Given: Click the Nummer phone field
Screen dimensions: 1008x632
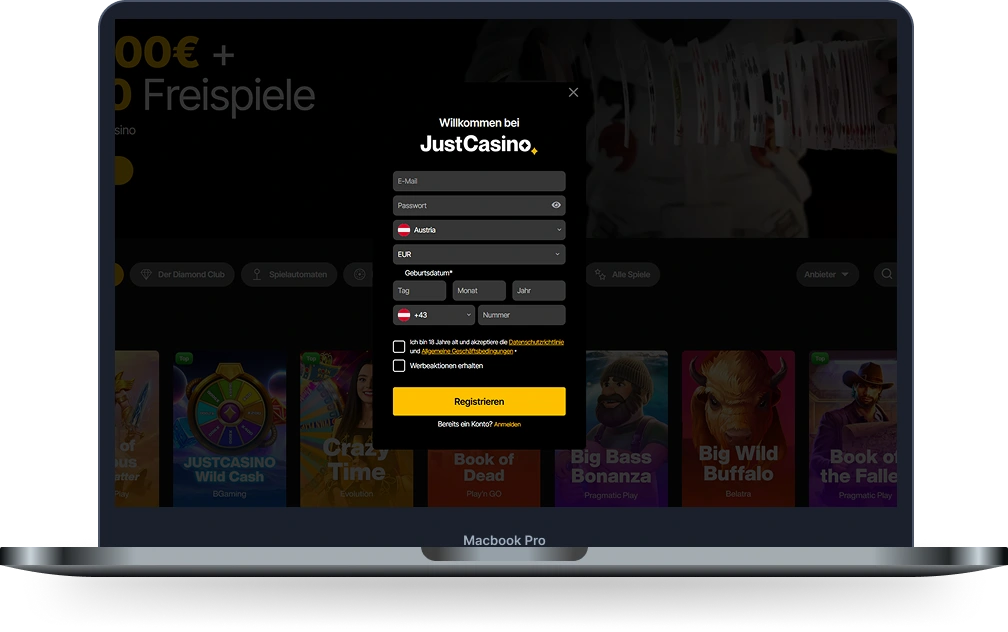Looking at the screenshot, I should 521,315.
